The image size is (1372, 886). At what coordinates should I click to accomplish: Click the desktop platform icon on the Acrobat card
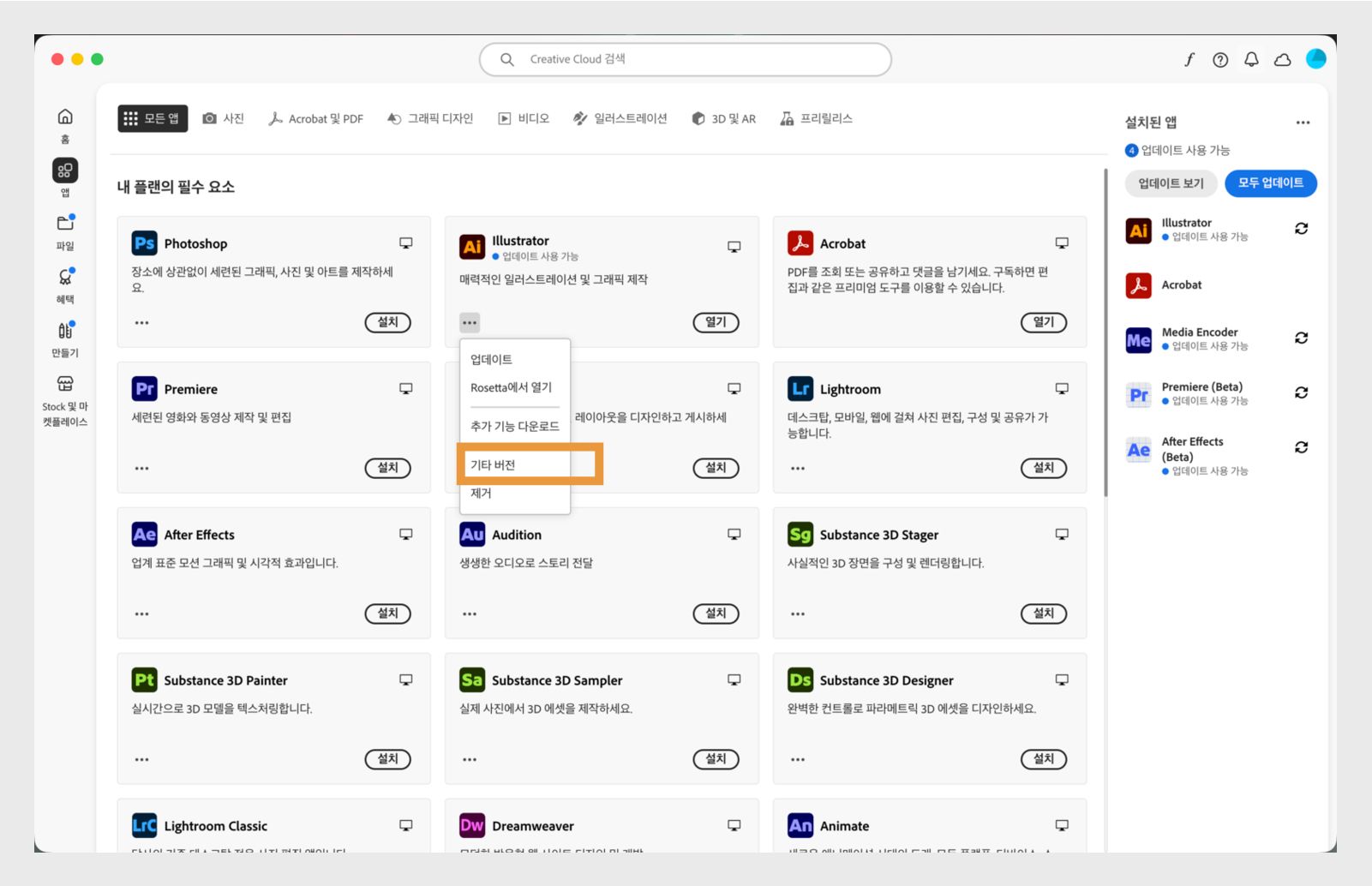(1062, 243)
